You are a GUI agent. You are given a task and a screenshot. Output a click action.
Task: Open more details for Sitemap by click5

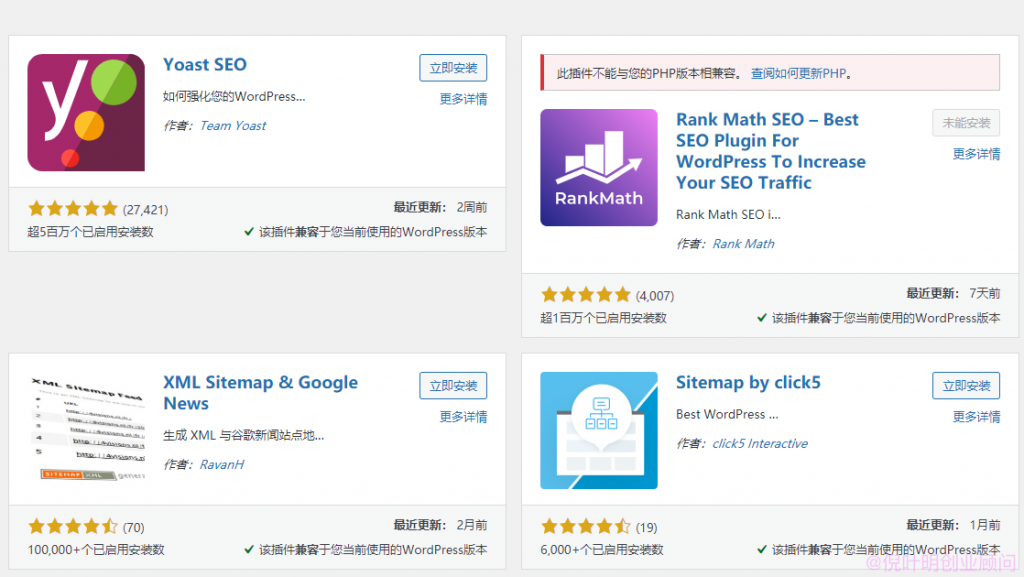click(976, 416)
